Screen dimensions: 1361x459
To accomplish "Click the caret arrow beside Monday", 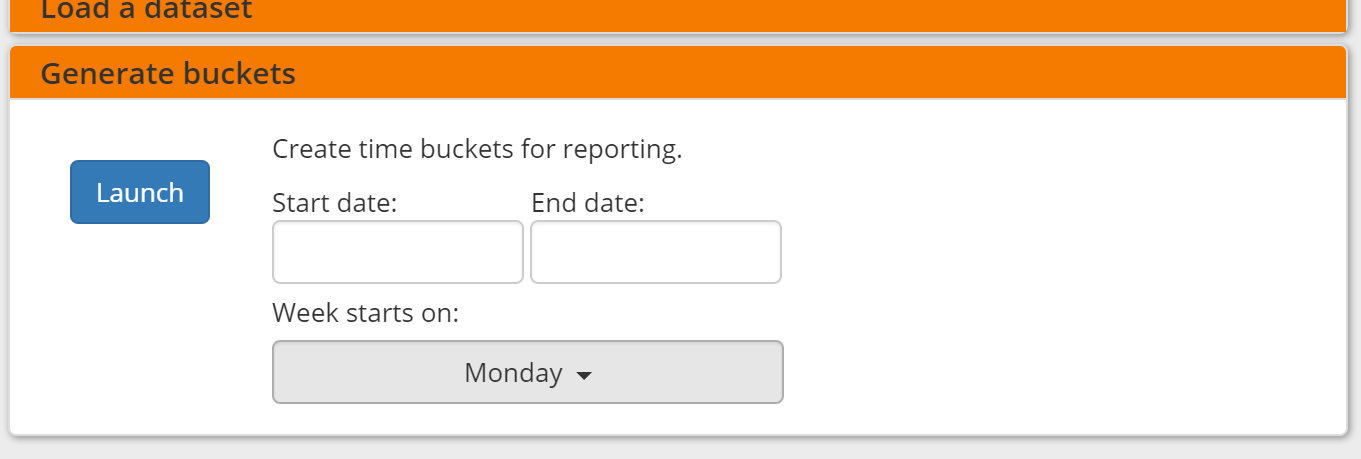I will (x=585, y=375).
